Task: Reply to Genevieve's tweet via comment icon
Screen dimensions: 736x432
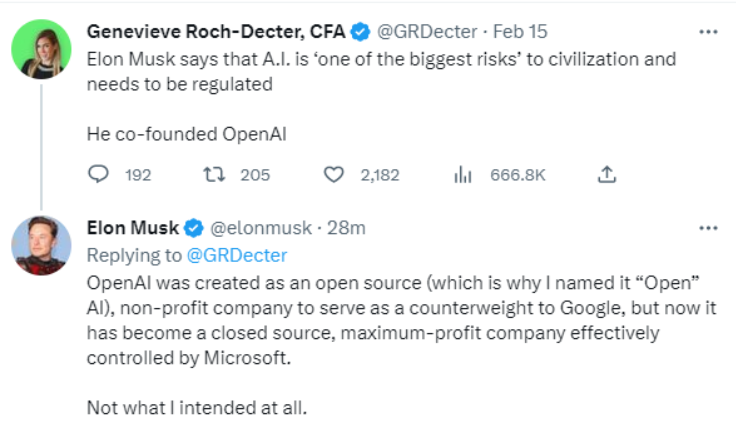Action: coord(98,175)
